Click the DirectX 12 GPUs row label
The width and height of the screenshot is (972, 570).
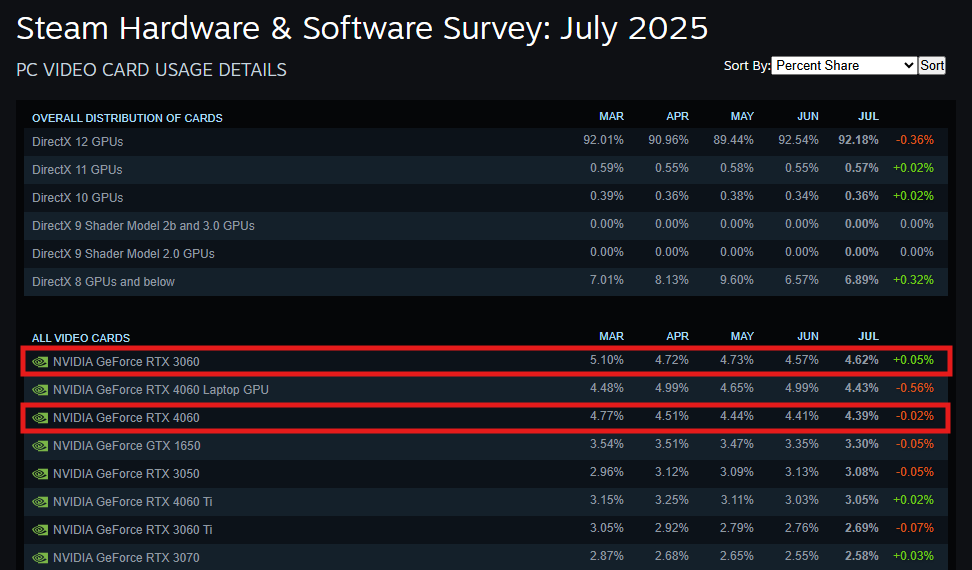click(x=77, y=142)
